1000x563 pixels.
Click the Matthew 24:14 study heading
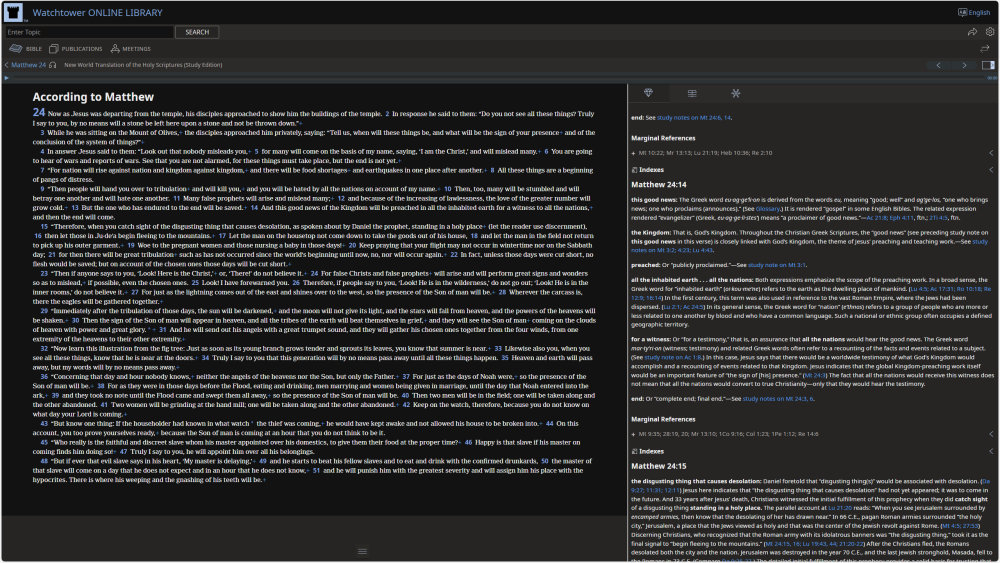point(659,184)
